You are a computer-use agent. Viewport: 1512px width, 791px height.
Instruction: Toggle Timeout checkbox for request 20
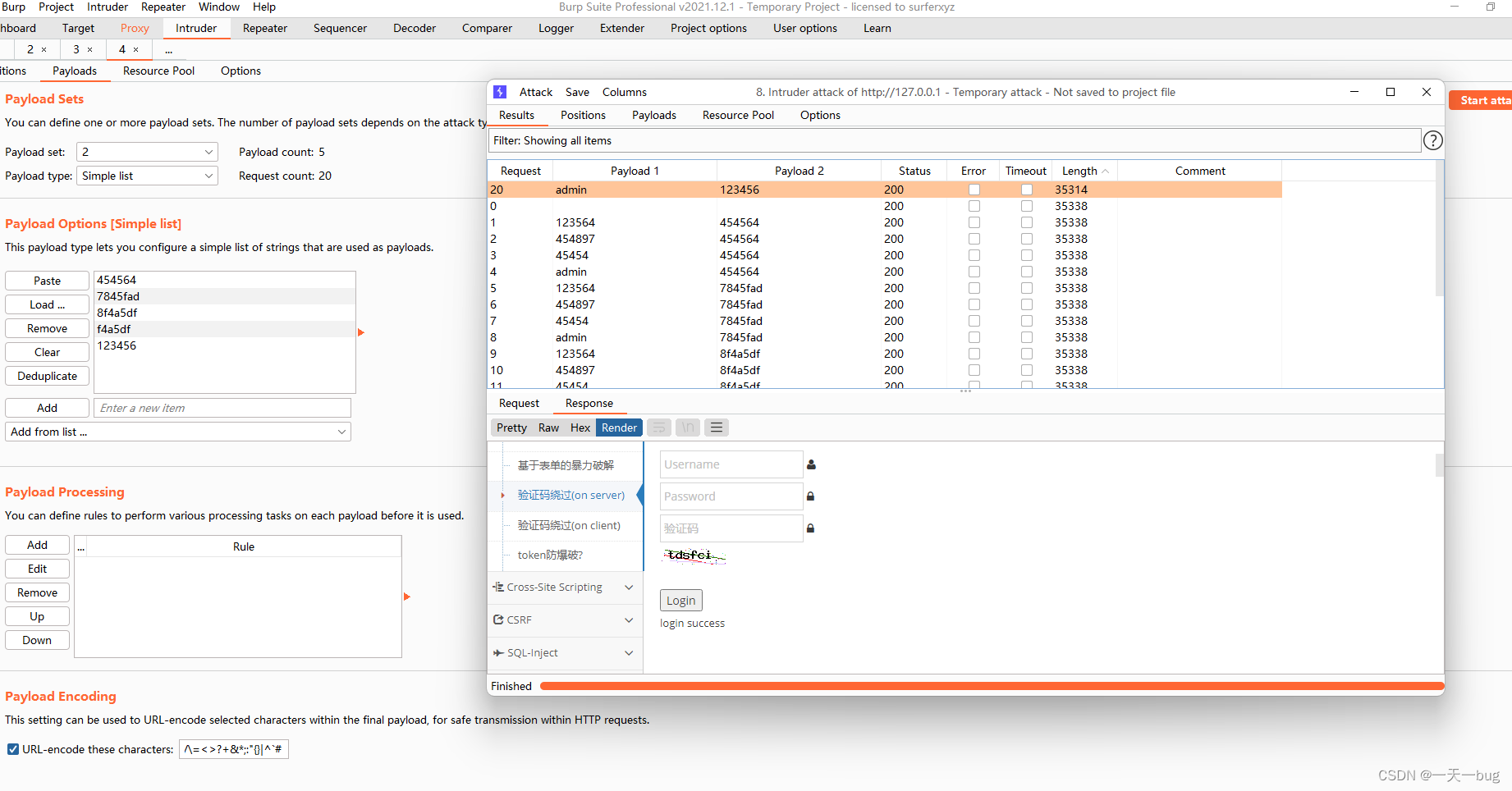(x=1026, y=190)
